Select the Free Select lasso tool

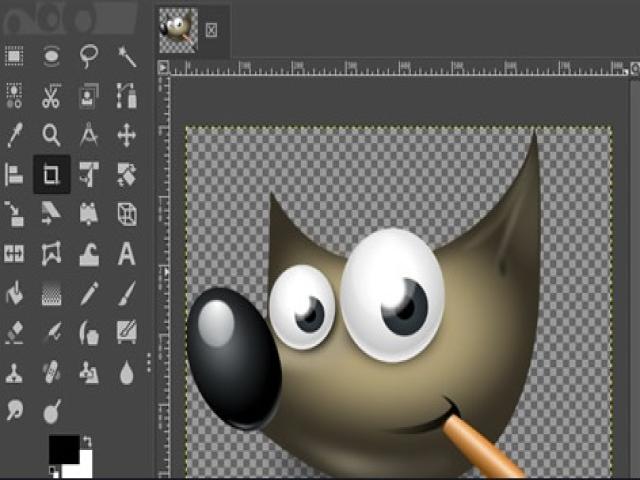point(89,56)
